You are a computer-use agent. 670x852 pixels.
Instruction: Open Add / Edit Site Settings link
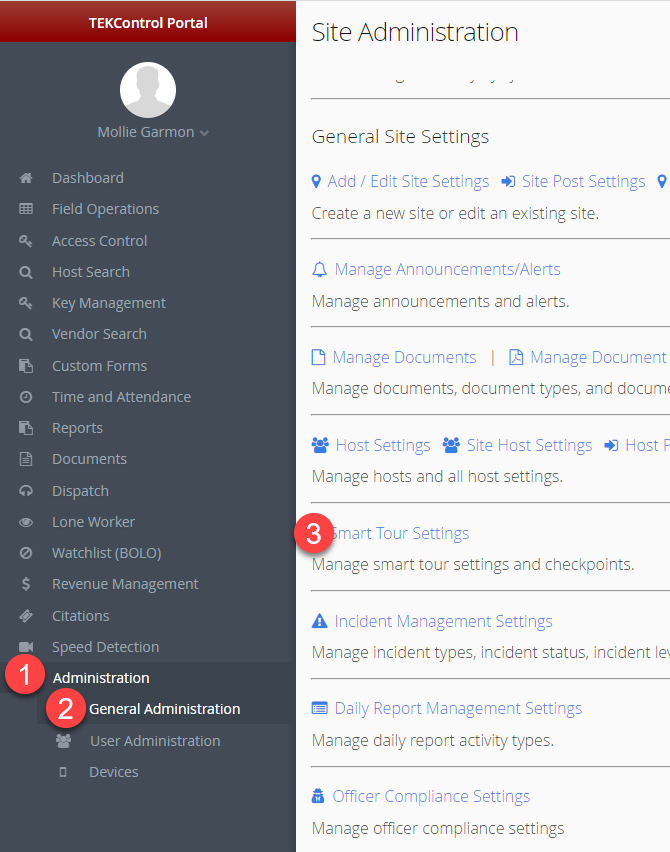[x=408, y=181]
